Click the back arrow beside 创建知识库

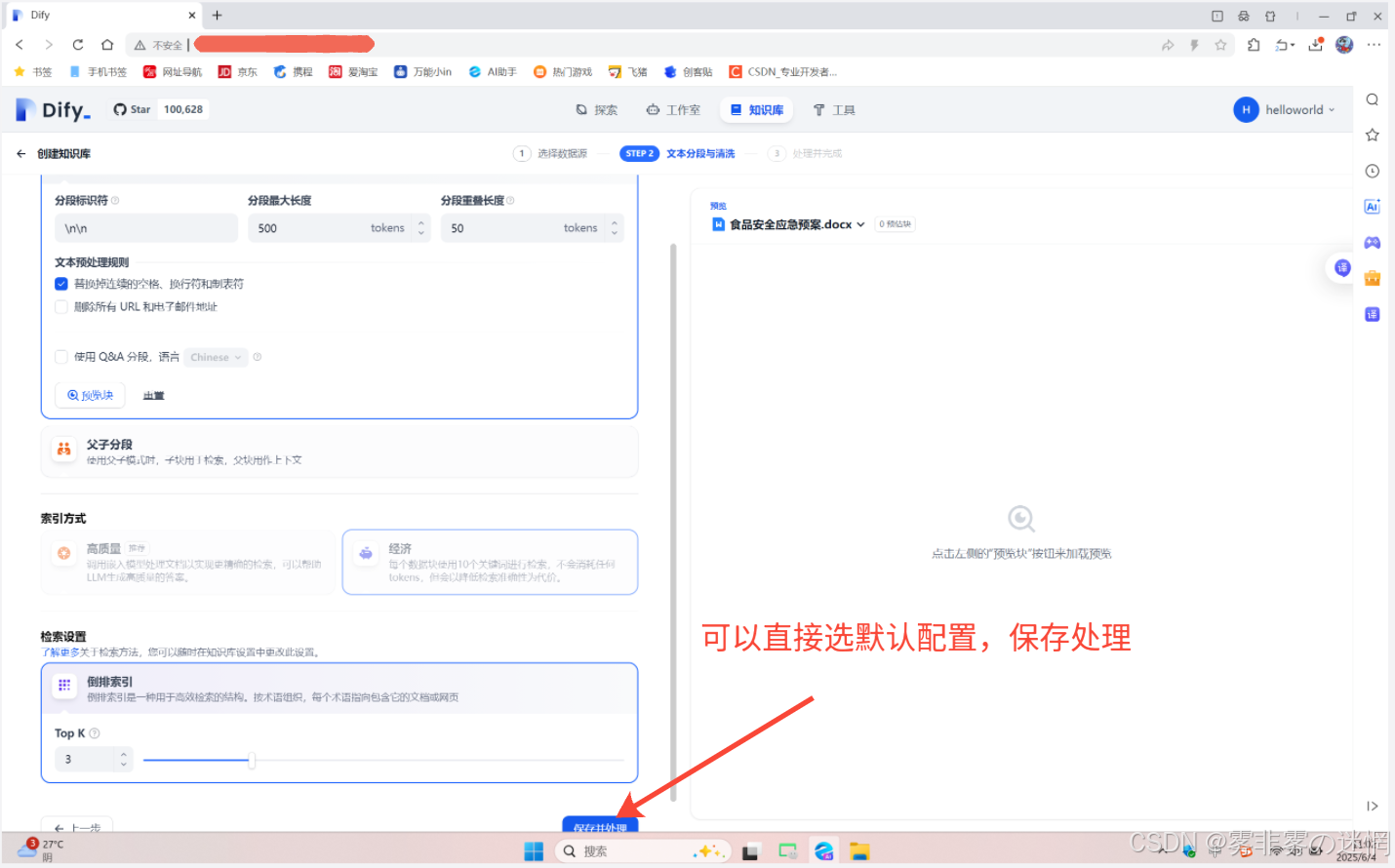[21, 154]
